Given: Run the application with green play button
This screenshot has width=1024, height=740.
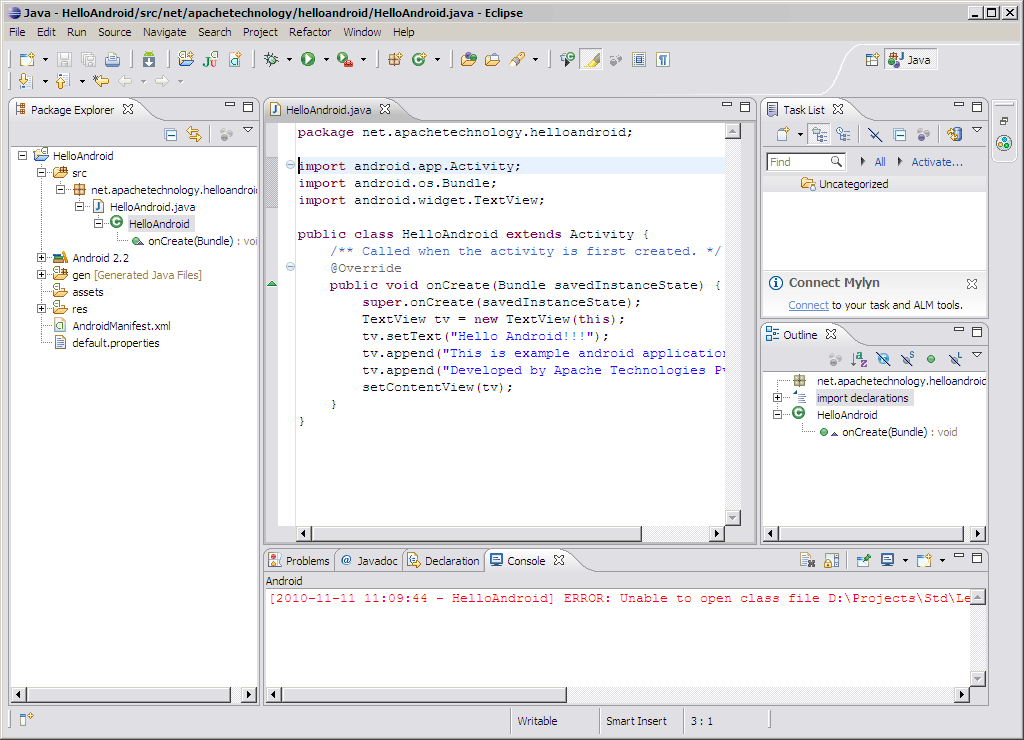Looking at the screenshot, I should [x=308, y=59].
